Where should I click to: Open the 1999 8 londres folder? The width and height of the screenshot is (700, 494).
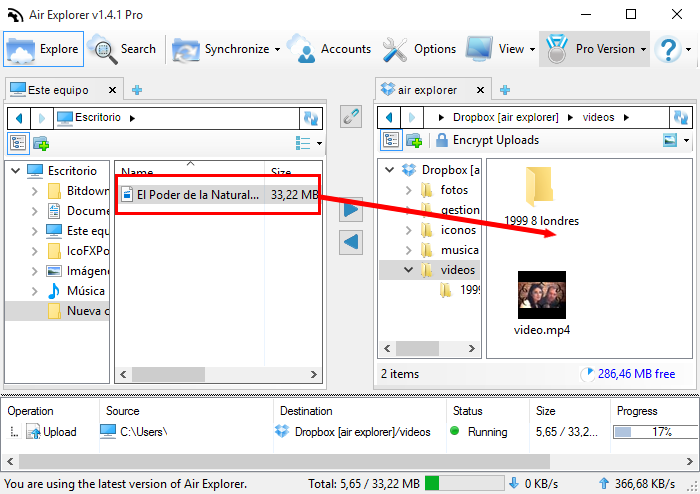click(541, 196)
